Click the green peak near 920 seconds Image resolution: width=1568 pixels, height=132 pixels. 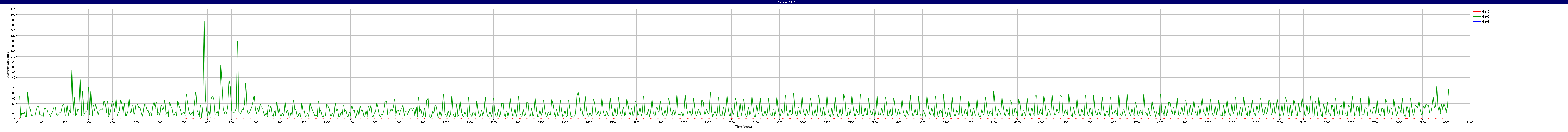tap(237, 42)
